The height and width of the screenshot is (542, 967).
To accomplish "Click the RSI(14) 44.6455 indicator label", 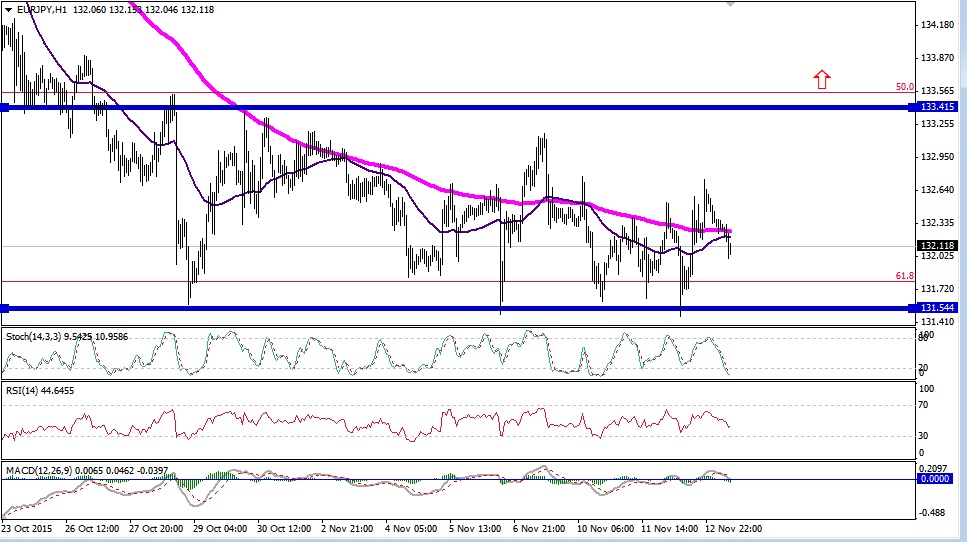I will (40, 391).
